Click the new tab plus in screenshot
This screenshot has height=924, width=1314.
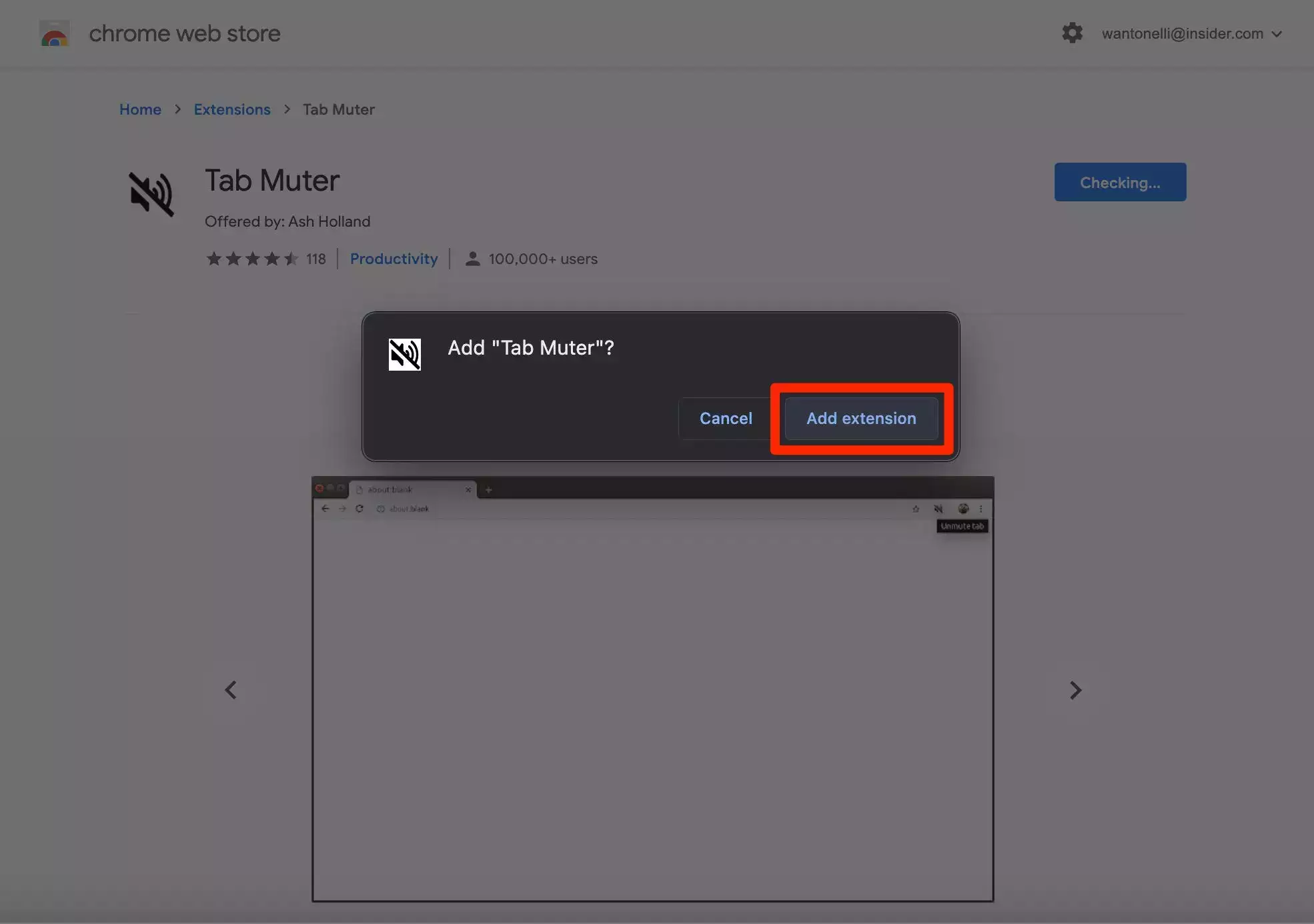click(x=488, y=490)
